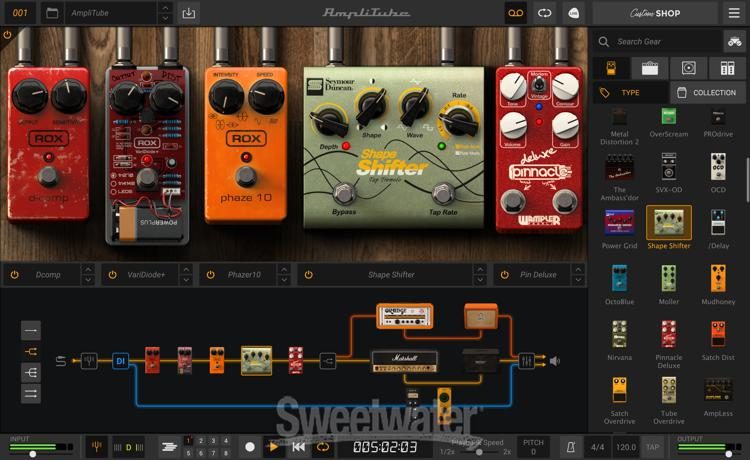The image size is (750, 460).
Task: Pick the OCD pedal in gear list
Action: point(718,173)
